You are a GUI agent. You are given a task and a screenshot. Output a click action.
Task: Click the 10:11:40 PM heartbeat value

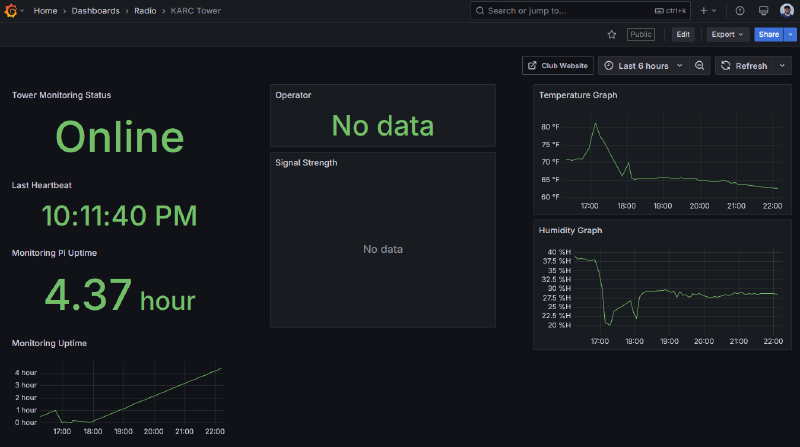(x=119, y=215)
